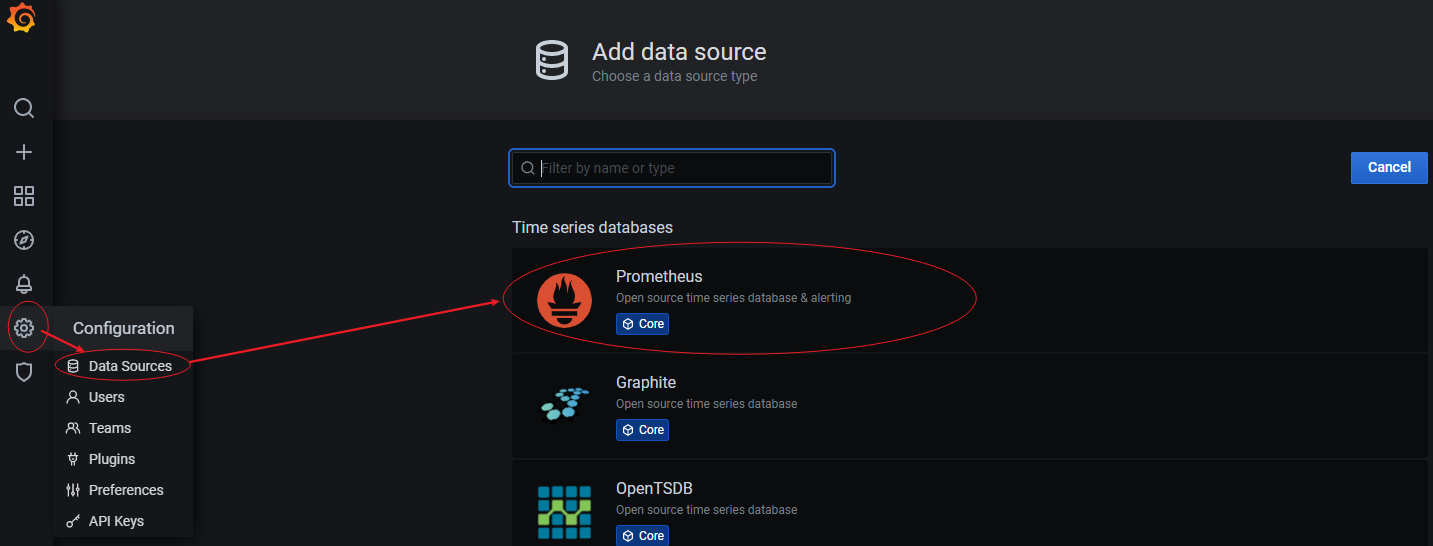Open Users in Configuration menu
Screen dimensions: 1433x546
coord(107,397)
